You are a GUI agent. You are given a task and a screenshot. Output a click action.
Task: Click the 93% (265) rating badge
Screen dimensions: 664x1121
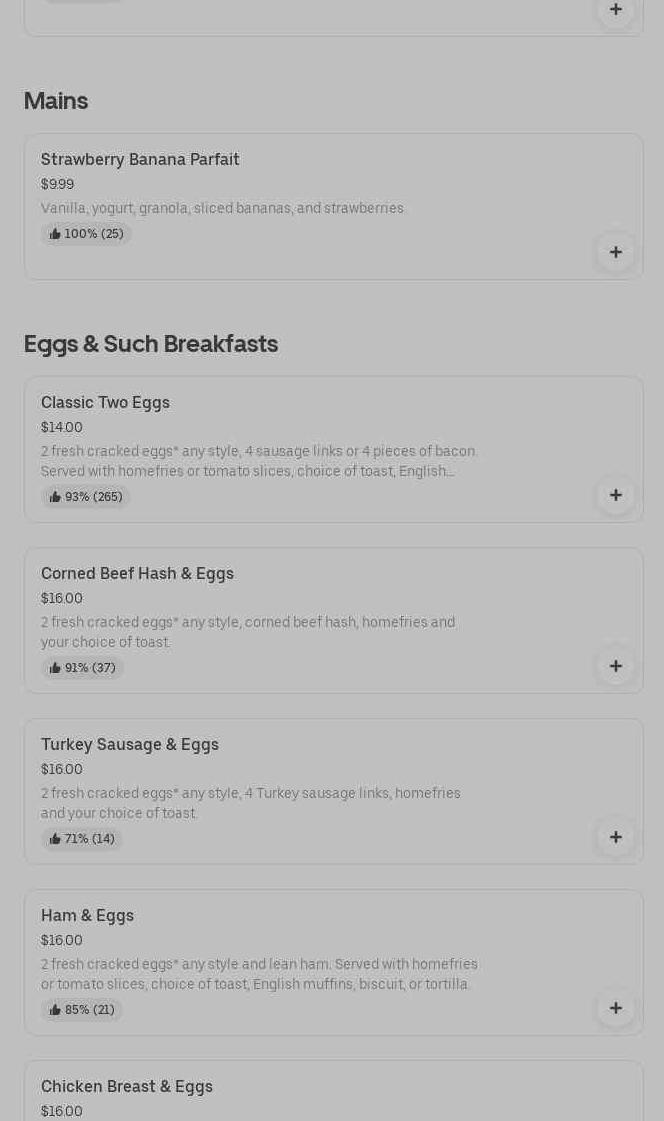coord(86,497)
